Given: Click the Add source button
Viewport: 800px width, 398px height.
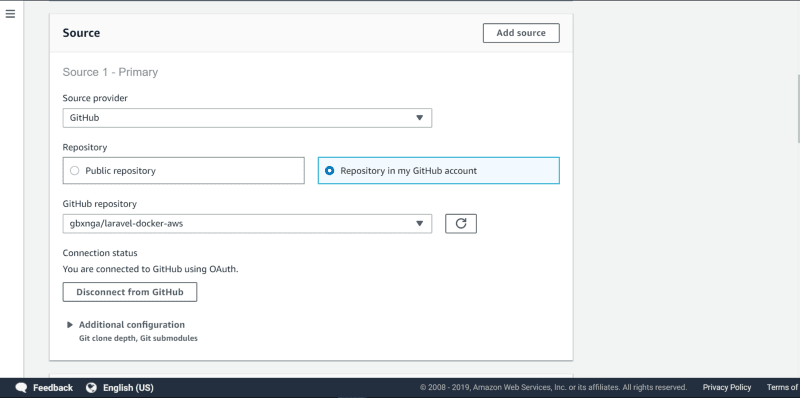Looking at the screenshot, I should pos(521,33).
